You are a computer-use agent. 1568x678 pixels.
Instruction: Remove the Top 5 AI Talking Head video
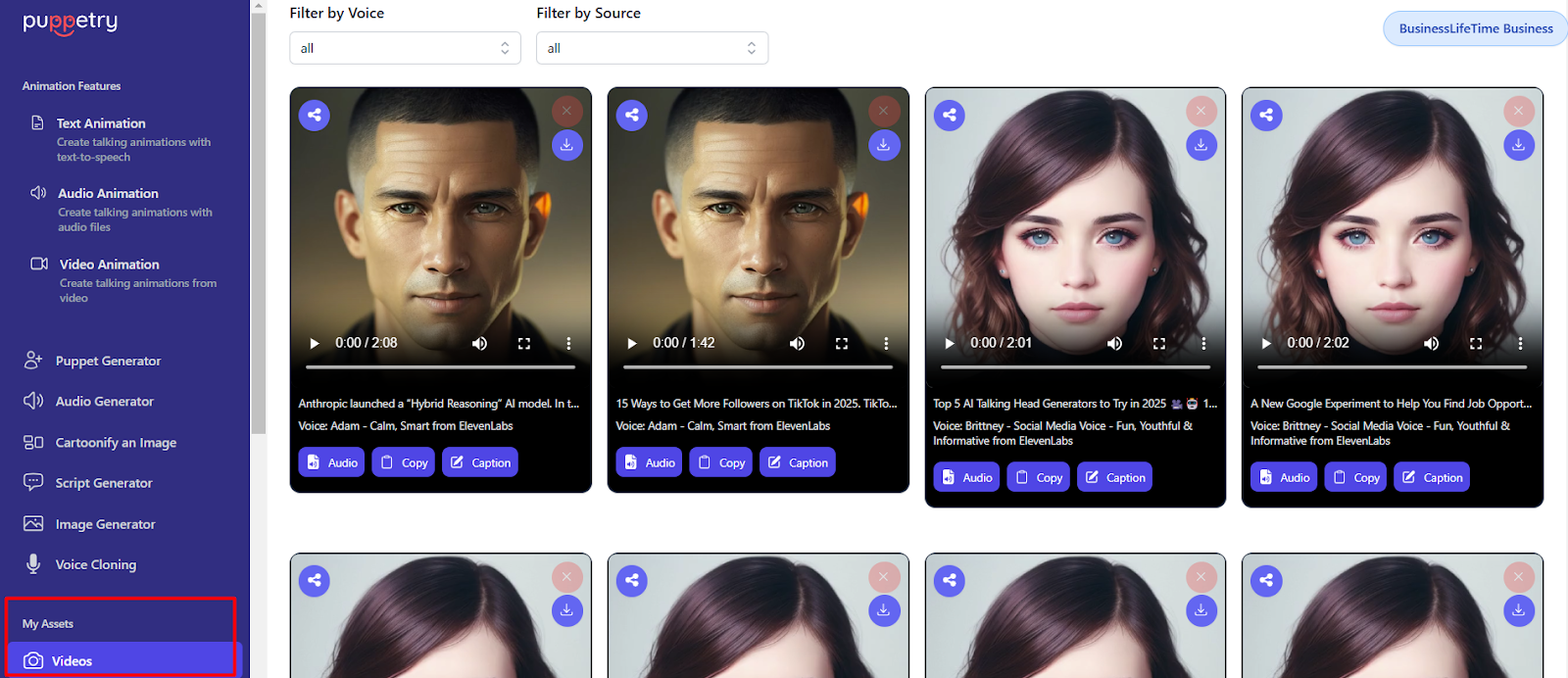(1201, 111)
